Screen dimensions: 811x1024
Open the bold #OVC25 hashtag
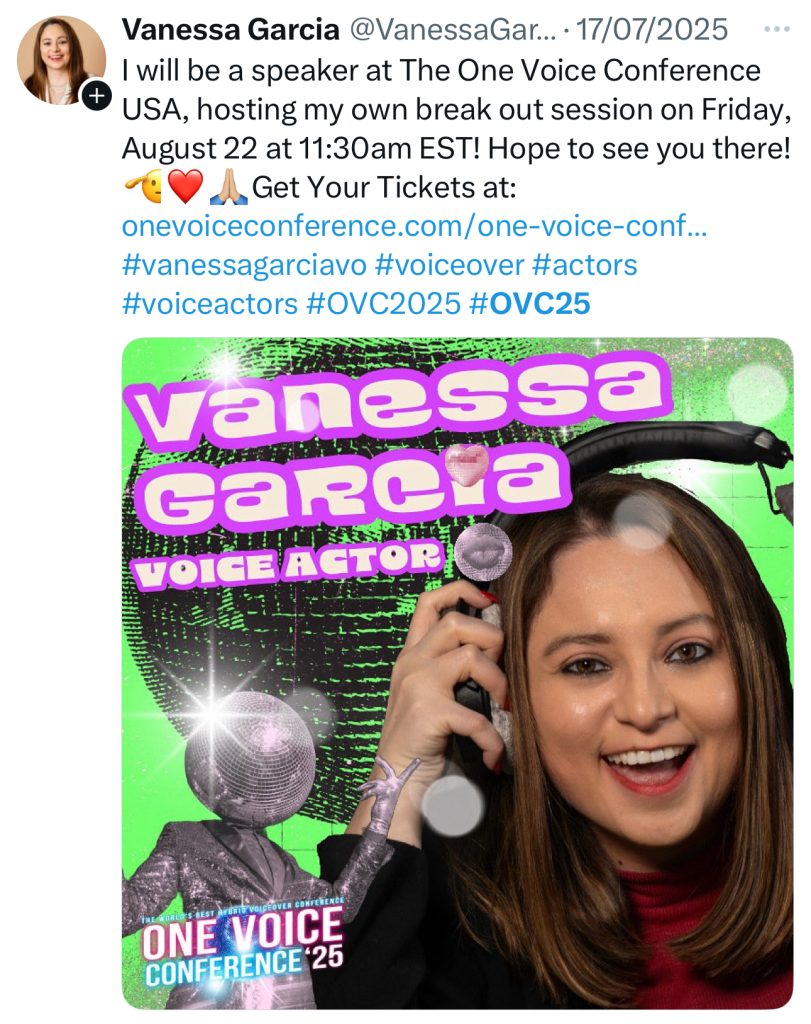click(x=530, y=304)
